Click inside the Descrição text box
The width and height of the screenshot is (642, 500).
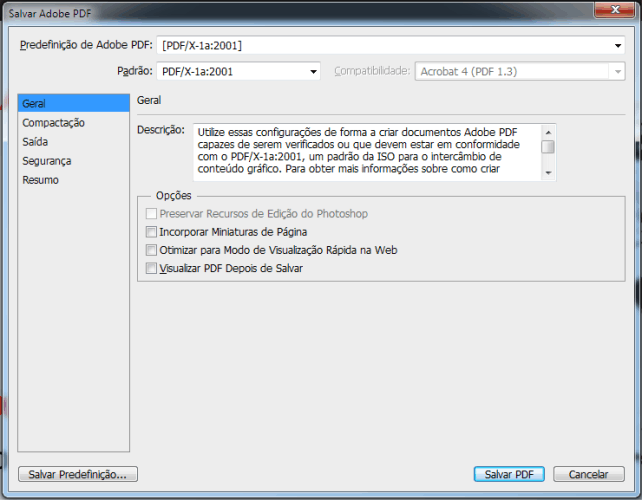(367, 152)
